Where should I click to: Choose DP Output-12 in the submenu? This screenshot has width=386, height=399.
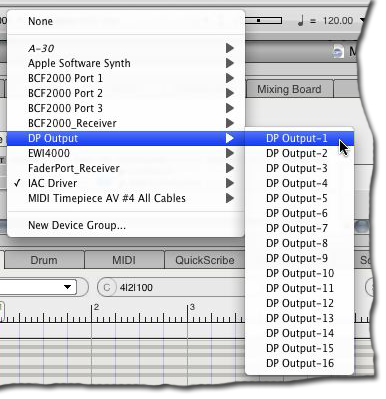pyautogui.click(x=299, y=303)
